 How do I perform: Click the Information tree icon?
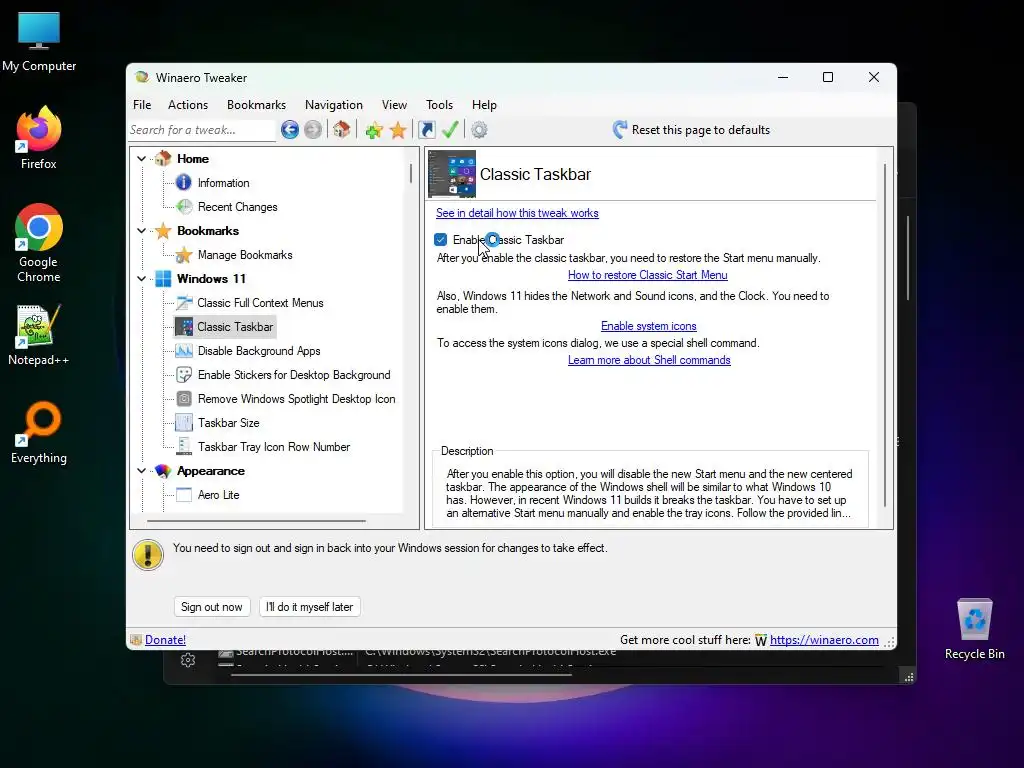pyautogui.click(x=184, y=183)
